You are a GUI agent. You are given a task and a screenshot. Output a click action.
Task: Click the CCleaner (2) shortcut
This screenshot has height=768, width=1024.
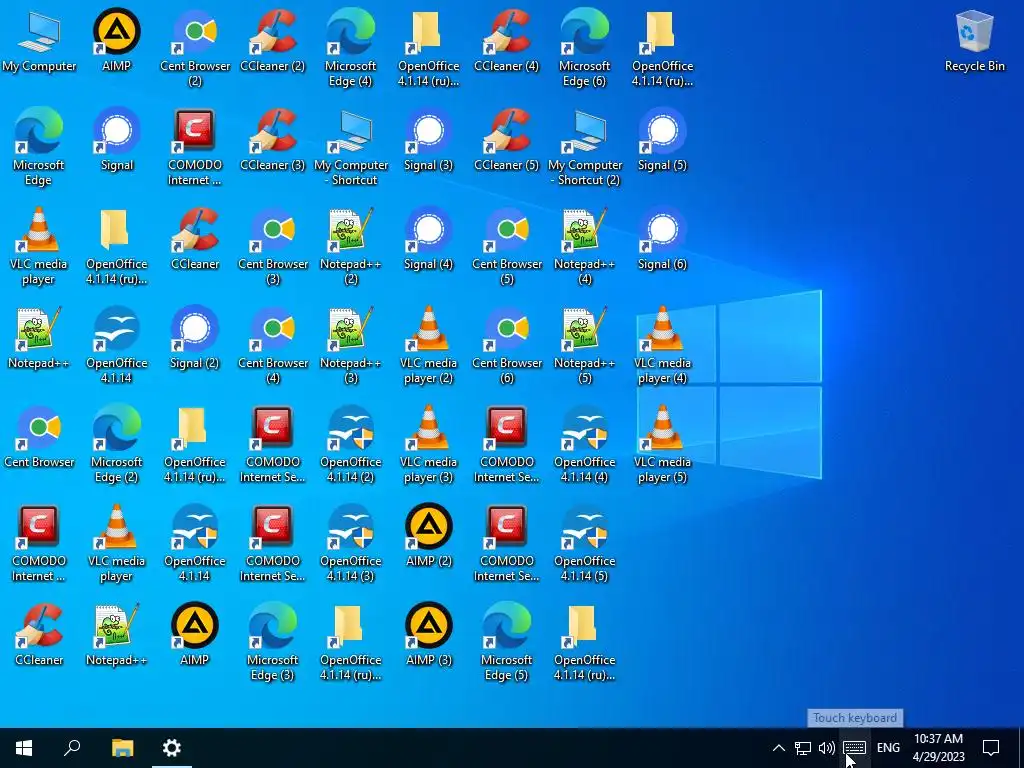click(x=272, y=41)
